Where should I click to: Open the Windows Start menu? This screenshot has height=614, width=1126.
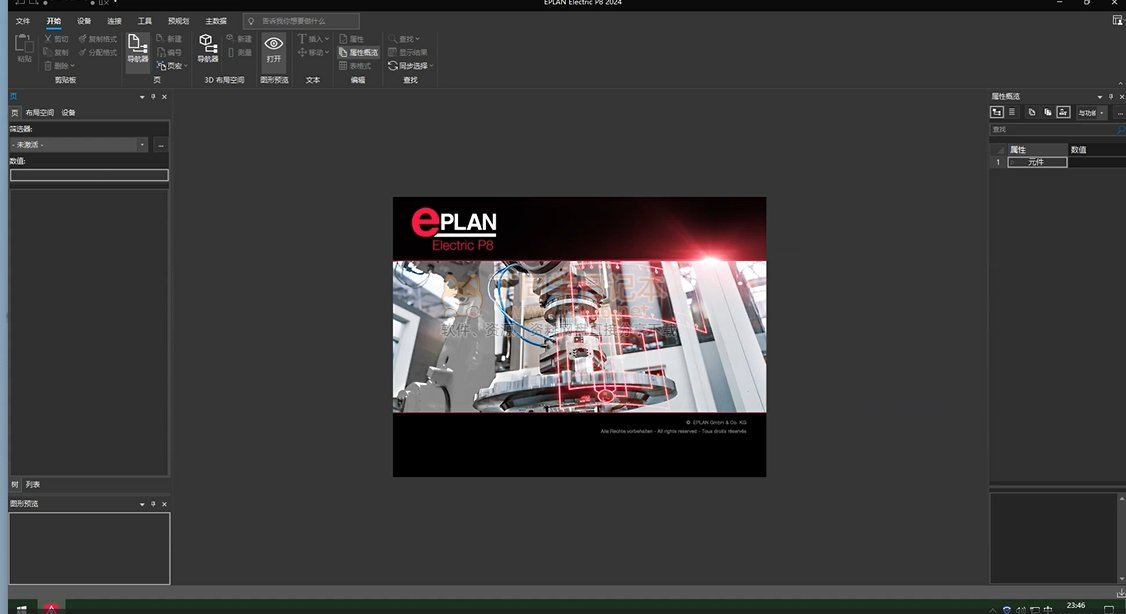21,608
